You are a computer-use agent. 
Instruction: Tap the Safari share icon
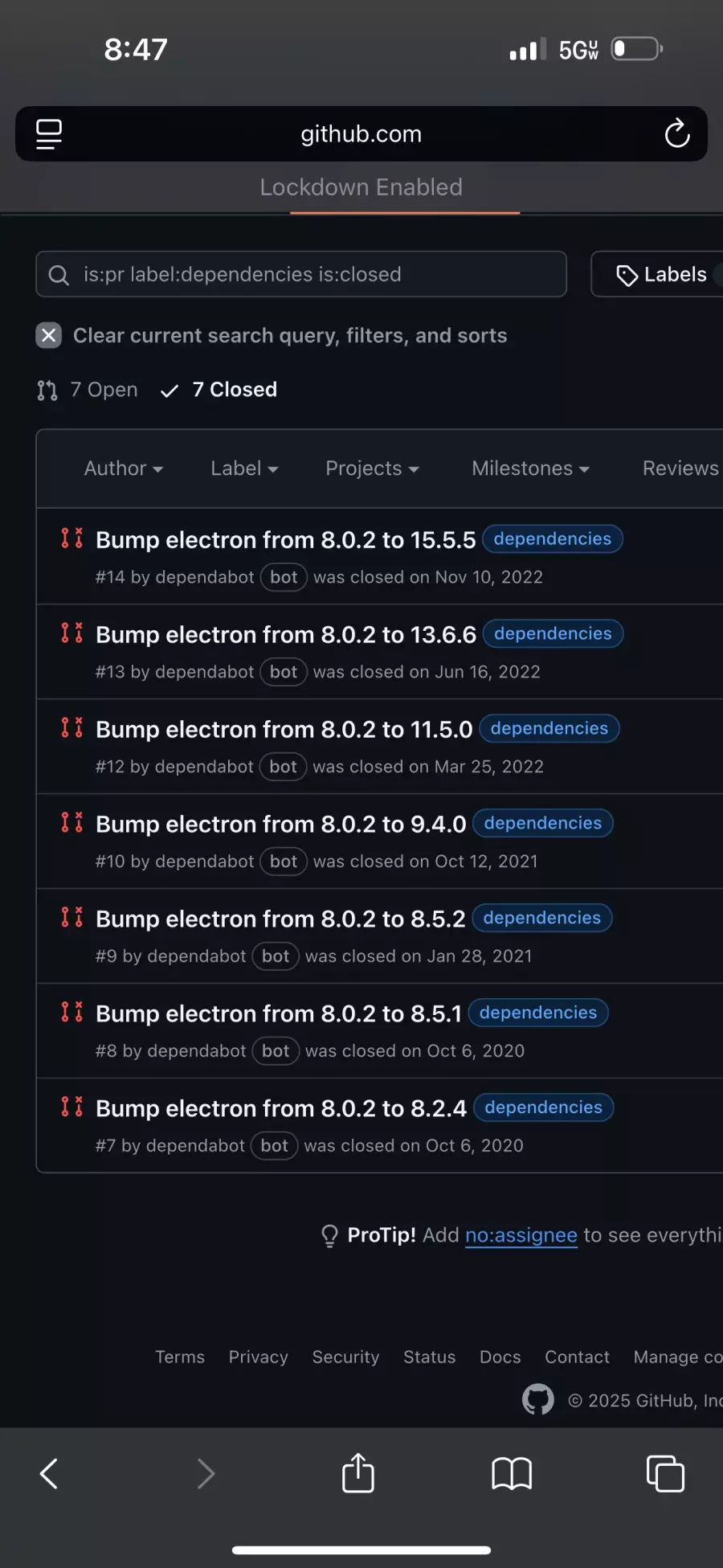358,1473
